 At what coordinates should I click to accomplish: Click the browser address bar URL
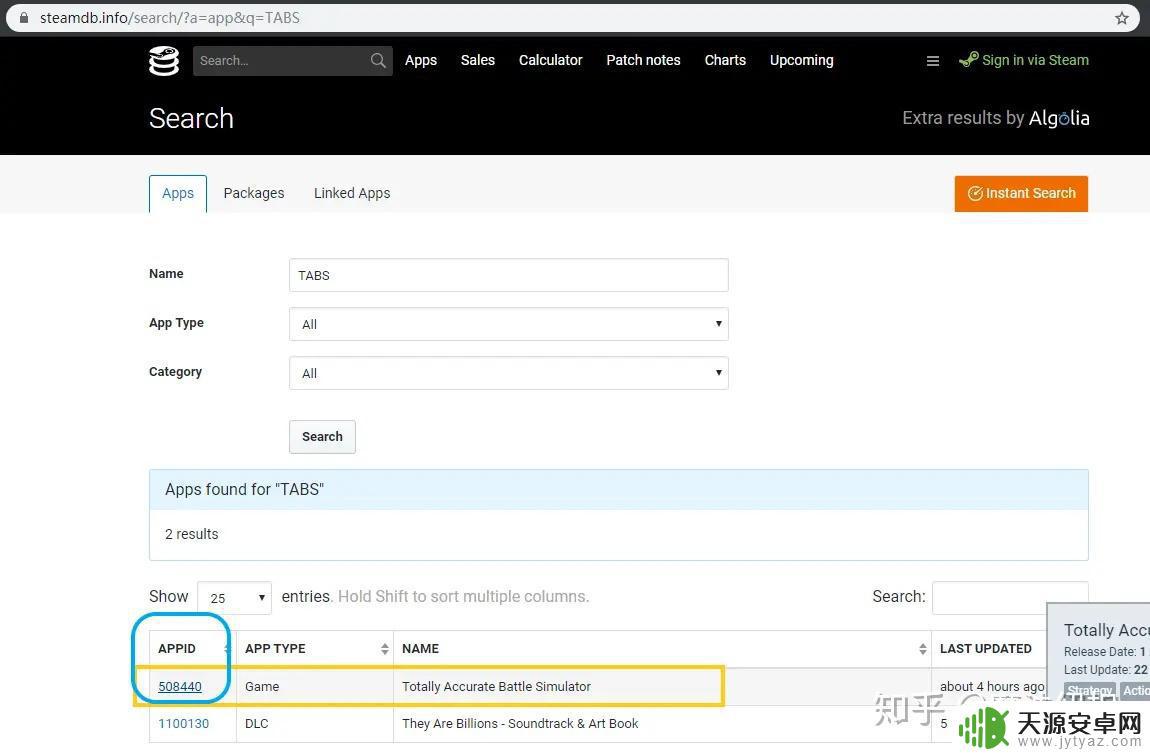[x=169, y=18]
